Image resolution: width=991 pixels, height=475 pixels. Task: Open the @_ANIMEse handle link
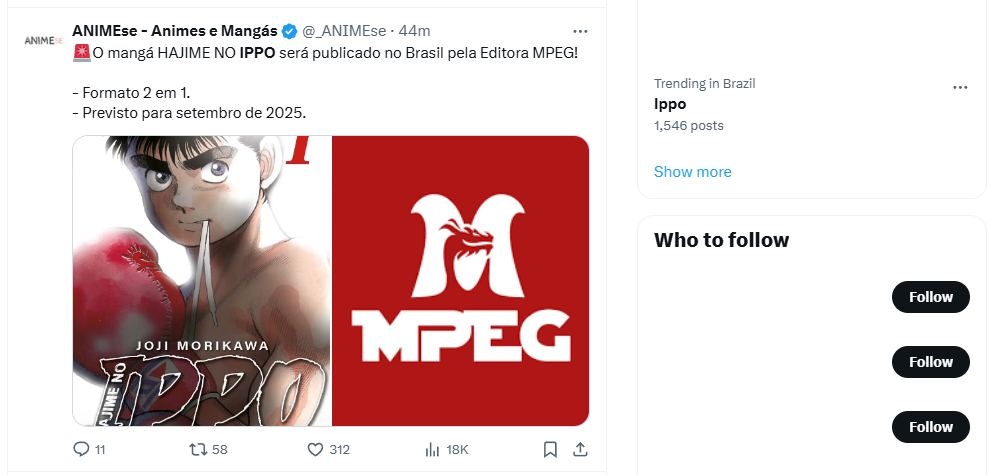tap(344, 30)
